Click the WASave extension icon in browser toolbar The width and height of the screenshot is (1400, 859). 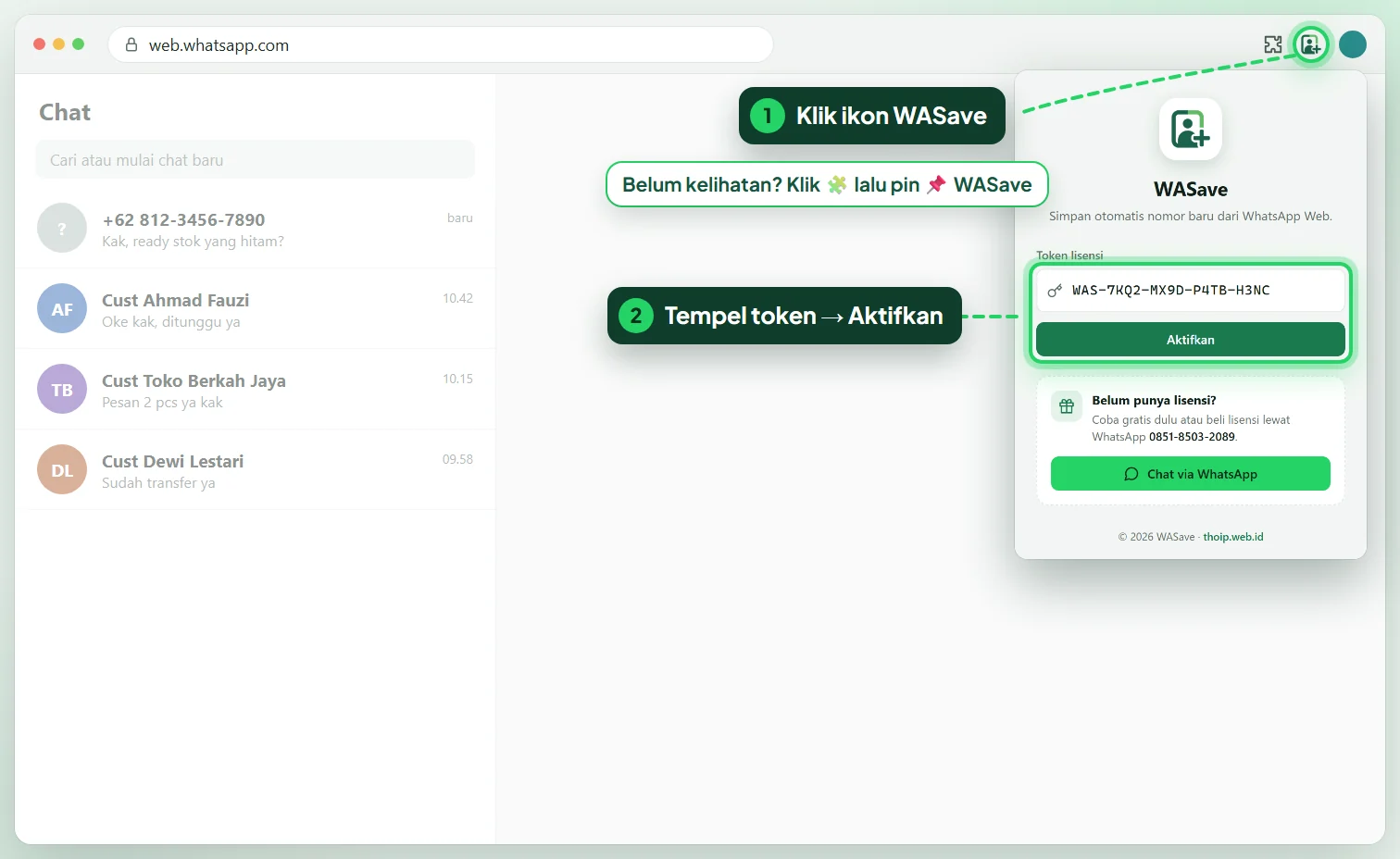click(x=1310, y=44)
